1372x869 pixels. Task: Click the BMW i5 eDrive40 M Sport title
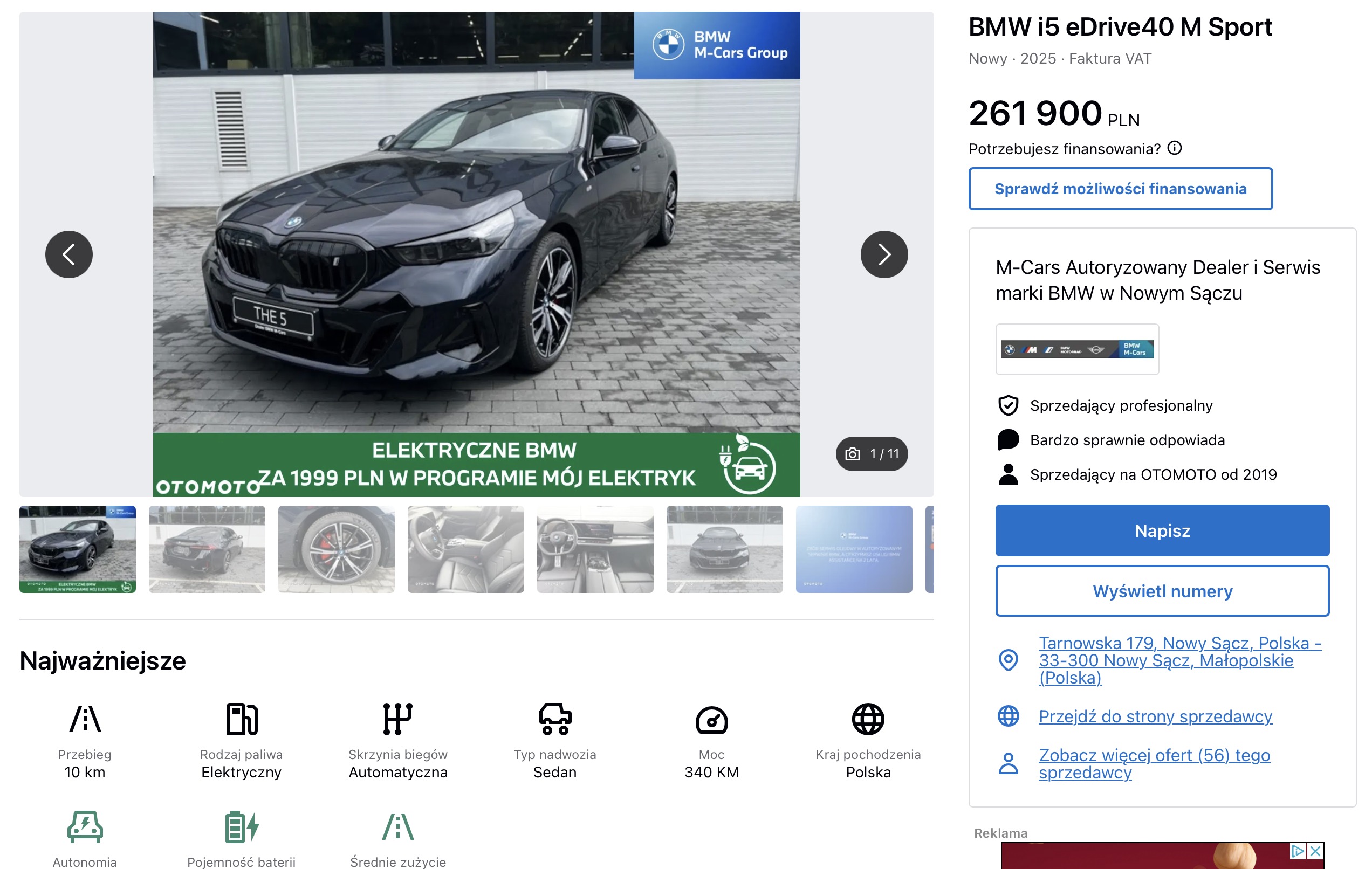pyautogui.click(x=1120, y=27)
